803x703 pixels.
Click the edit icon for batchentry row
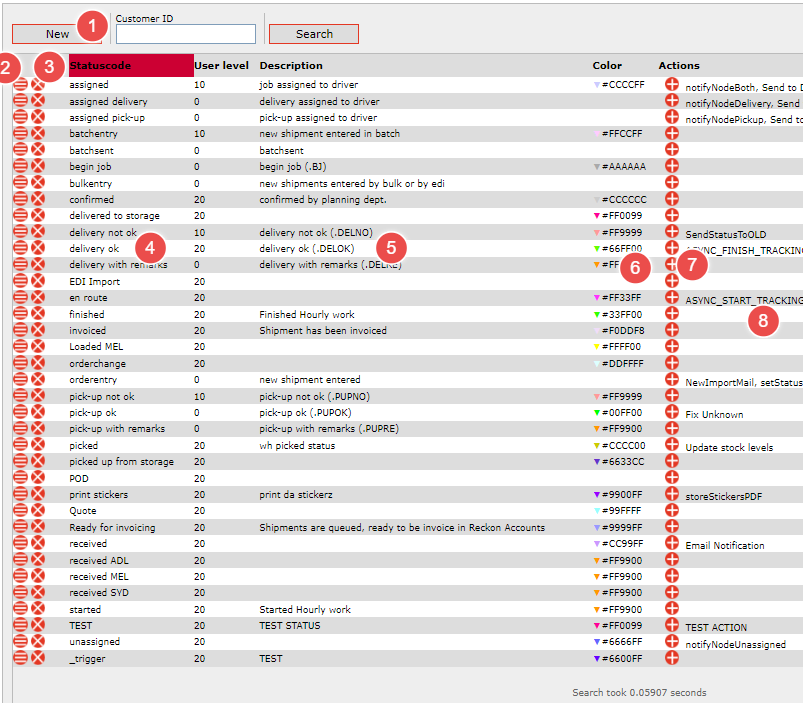coord(20,134)
